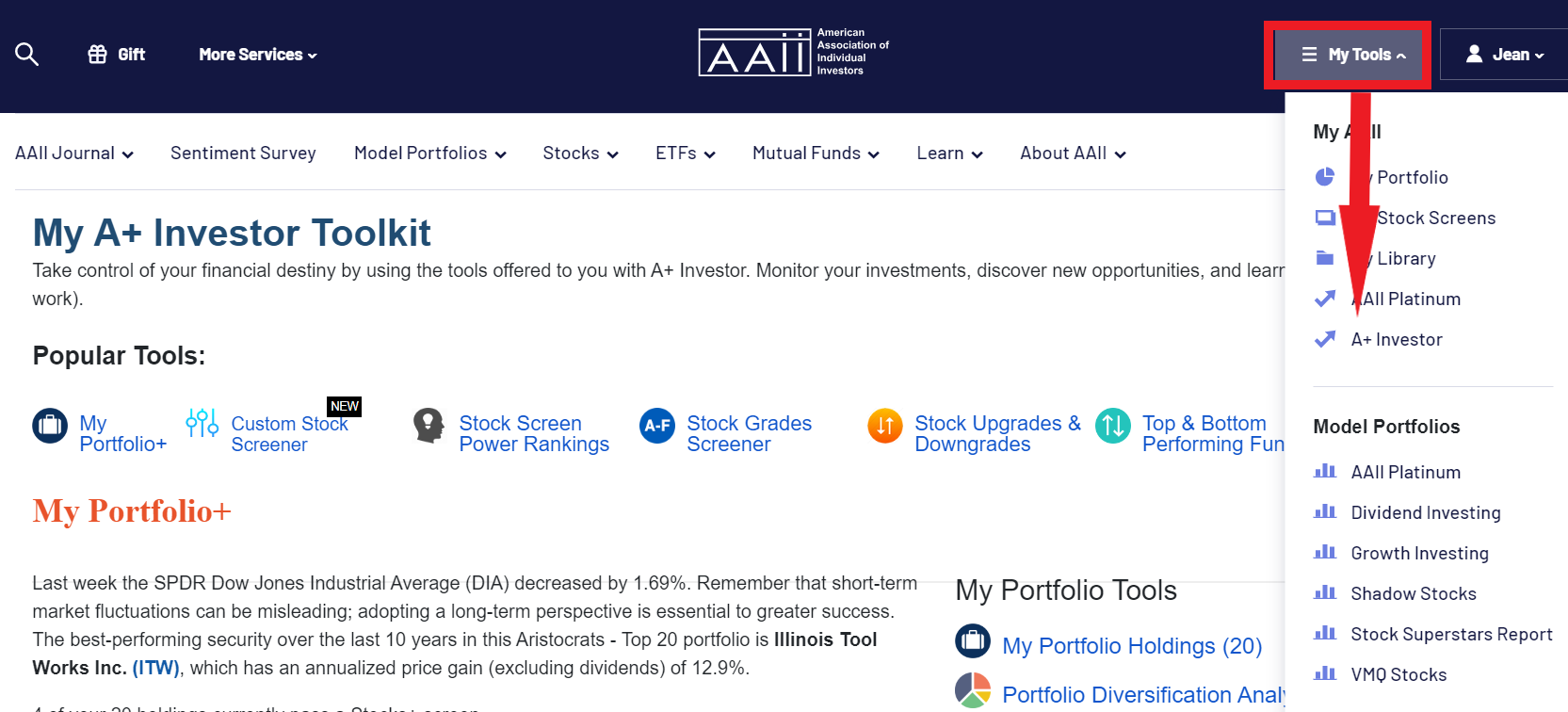1568x712 pixels.
Task: Click the My Portfolio+ briefcase icon
Action: [x=50, y=426]
